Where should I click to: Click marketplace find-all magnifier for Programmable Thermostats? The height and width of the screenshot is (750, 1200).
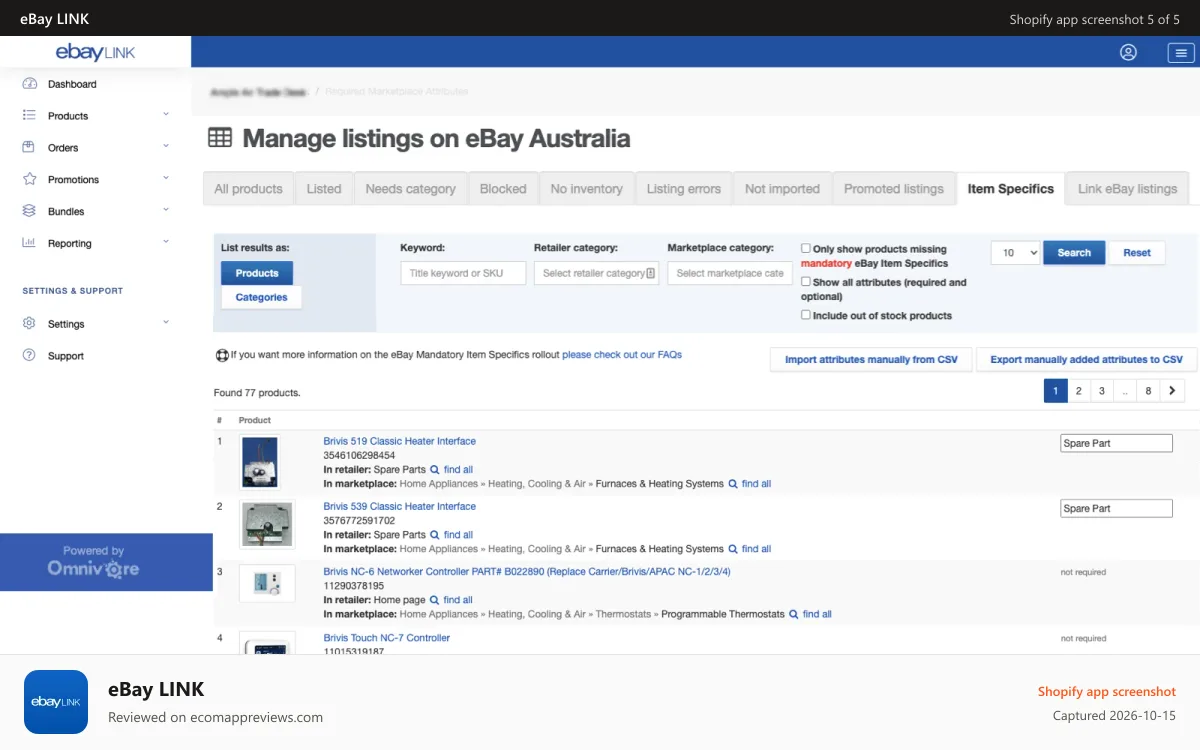(794, 614)
